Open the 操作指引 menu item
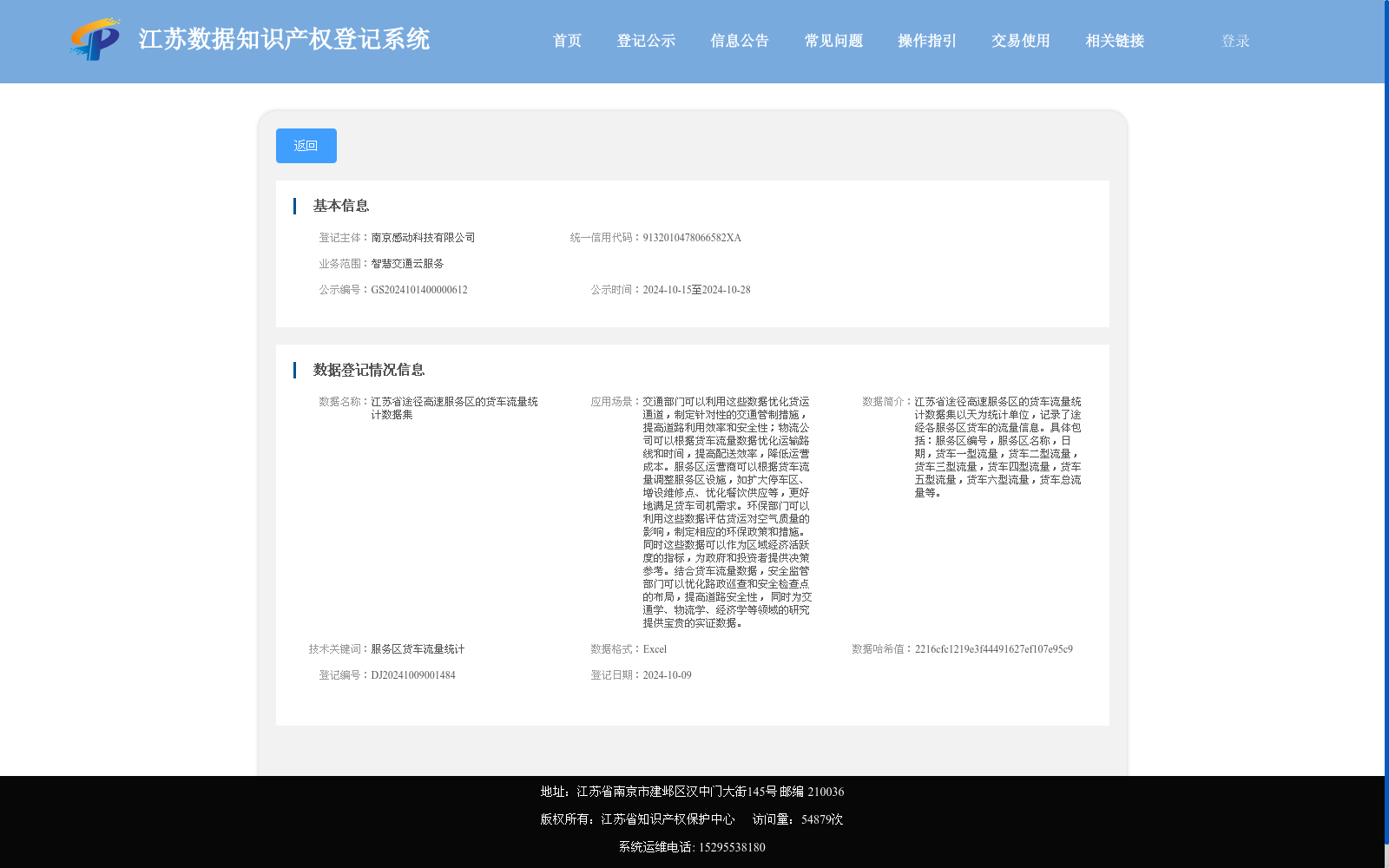The width and height of the screenshot is (1389, 868). [927, 41]
